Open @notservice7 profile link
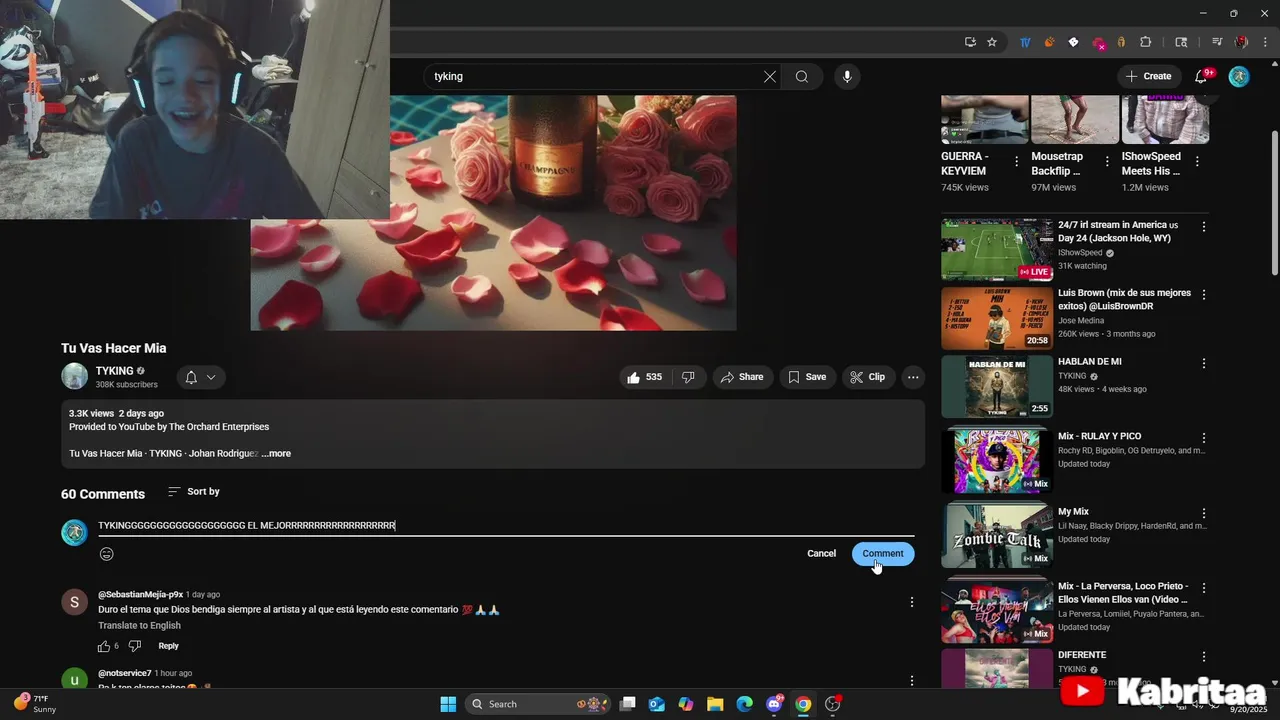Viewport: 1280px width, 720px height. pos(124,673)
